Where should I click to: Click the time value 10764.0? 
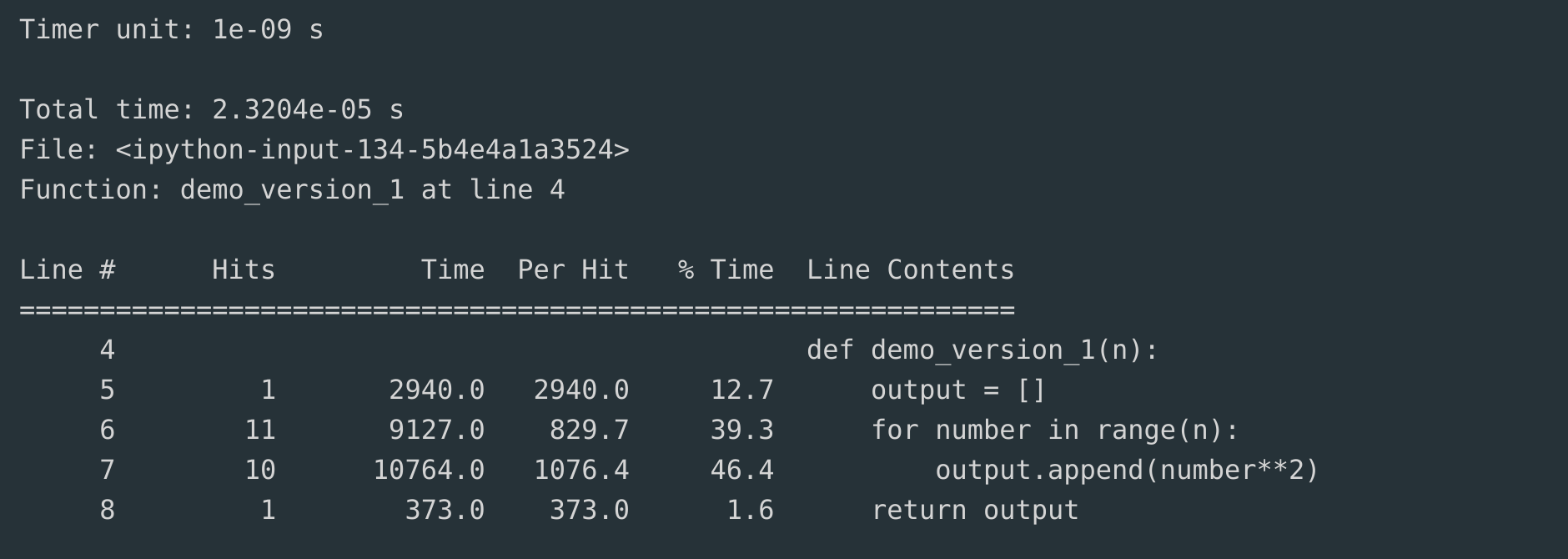click(429, 471)
